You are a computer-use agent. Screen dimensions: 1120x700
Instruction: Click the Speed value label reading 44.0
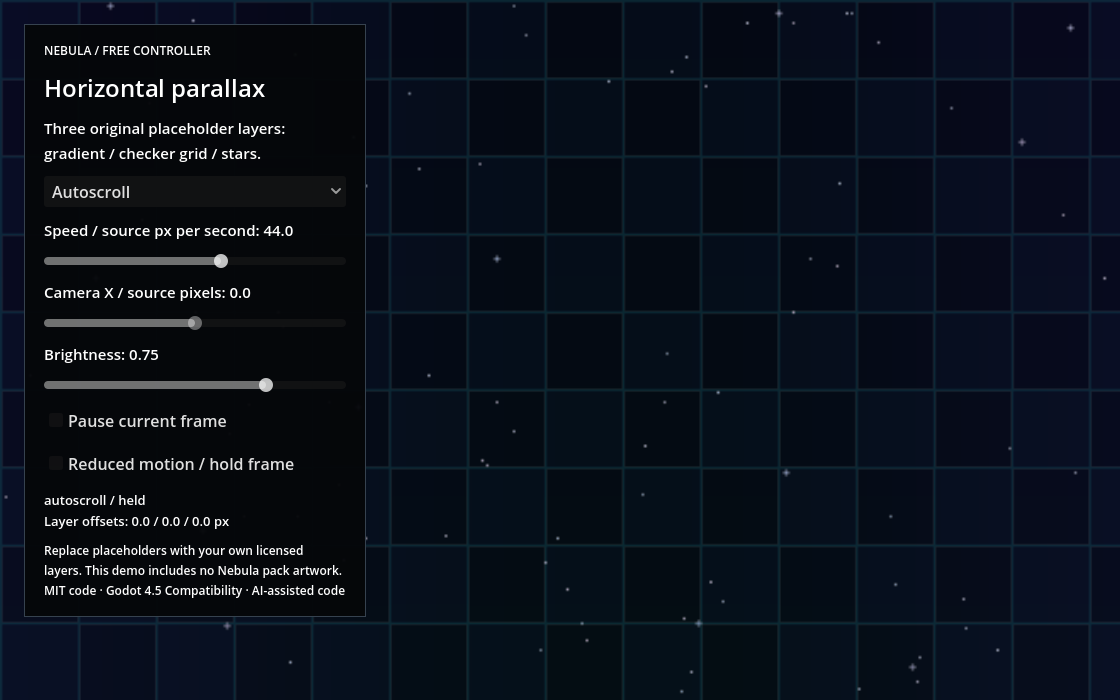click(169, 231)
